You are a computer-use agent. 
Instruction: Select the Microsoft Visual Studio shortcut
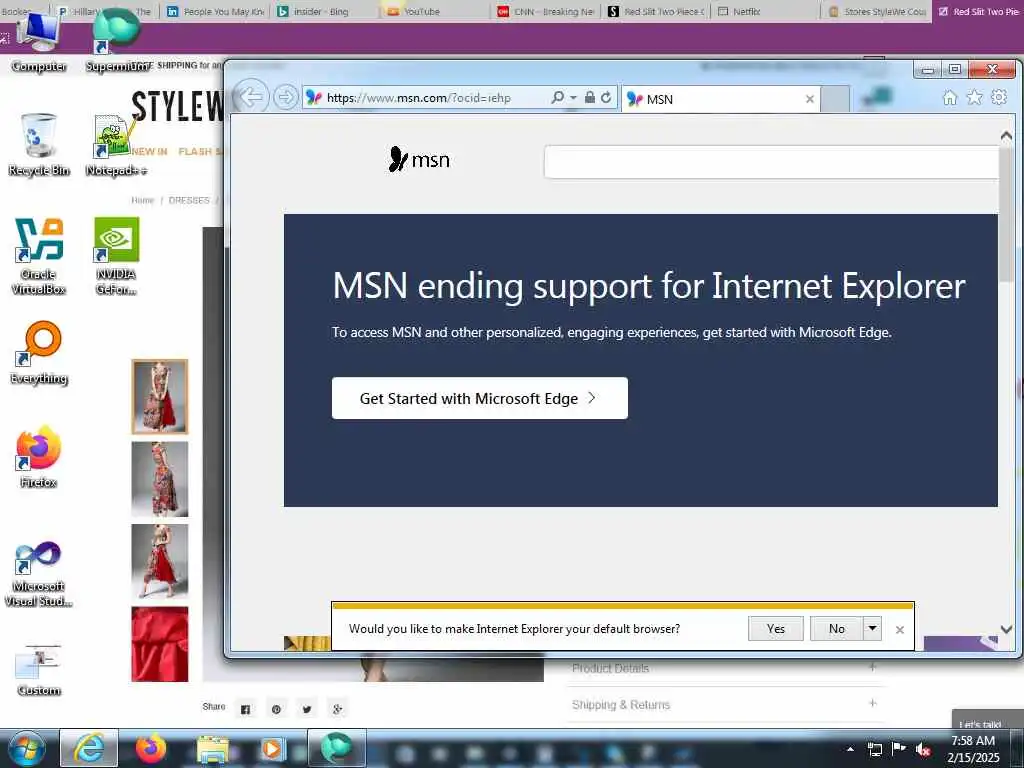[x=39, y=573]
